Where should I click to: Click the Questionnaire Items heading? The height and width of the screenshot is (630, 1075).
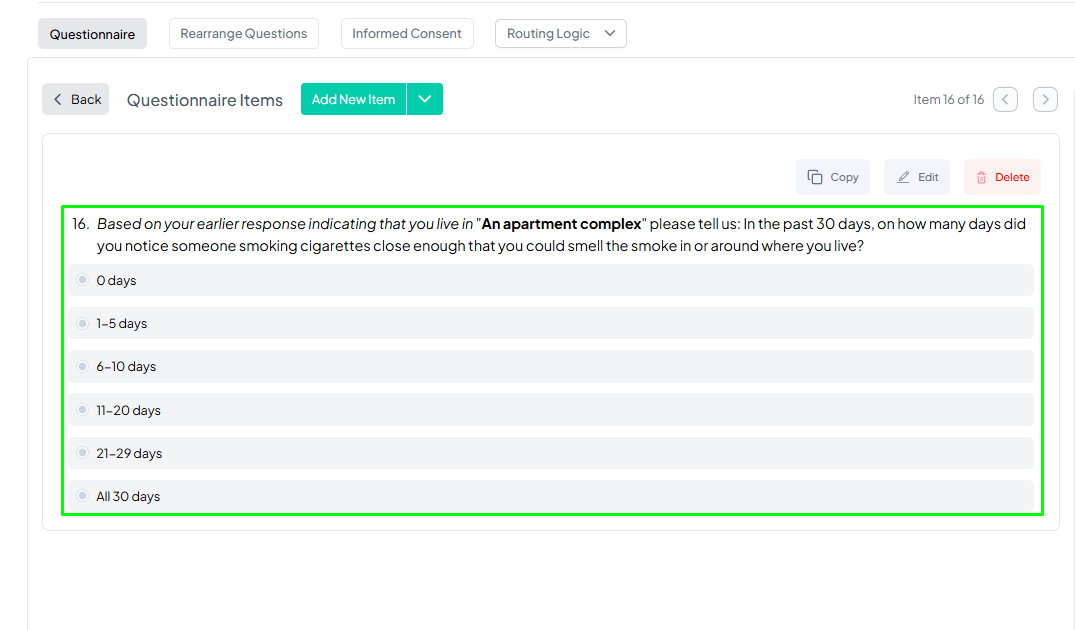(204, 100)
